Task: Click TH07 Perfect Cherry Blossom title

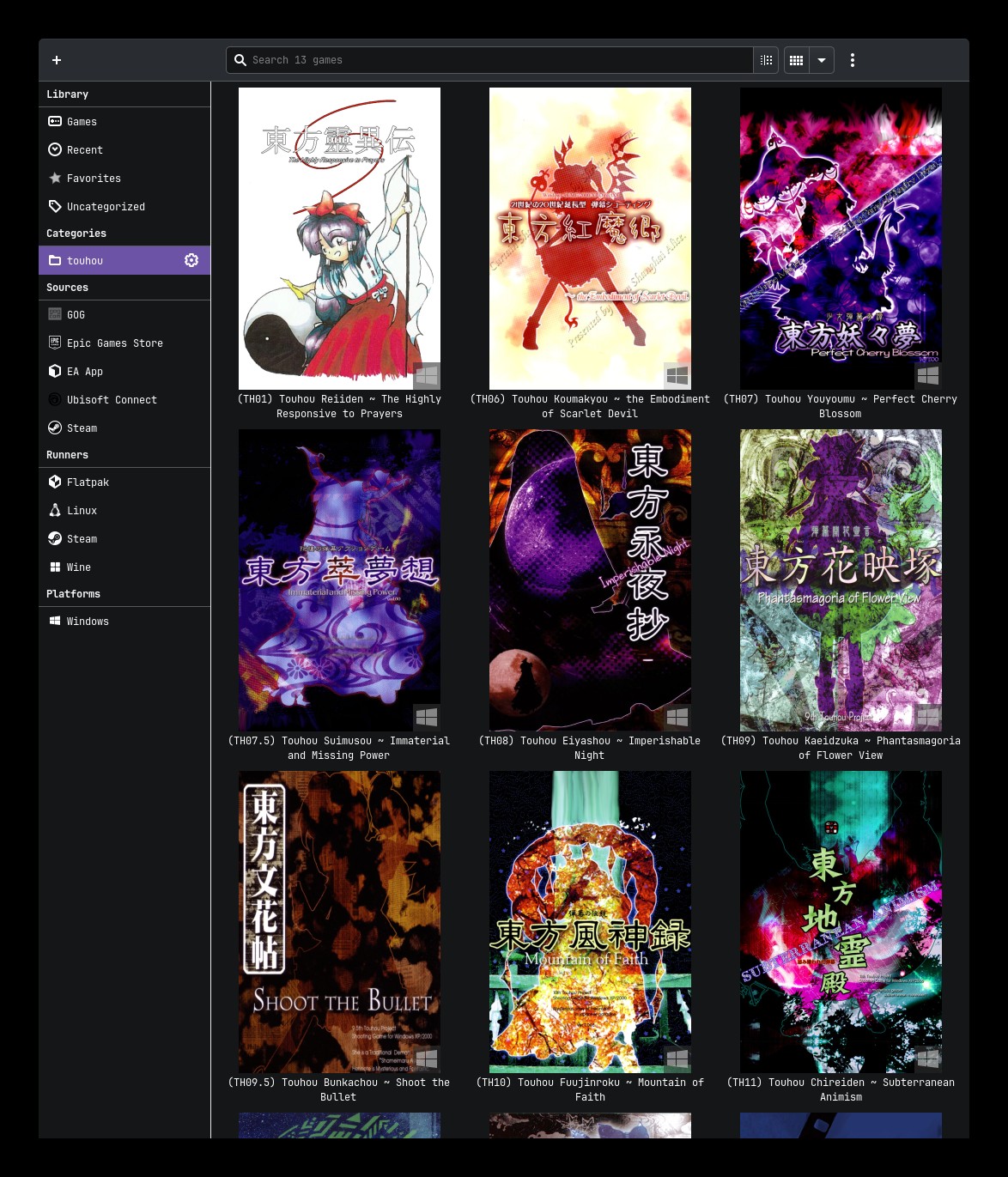Action: point(841,406)
